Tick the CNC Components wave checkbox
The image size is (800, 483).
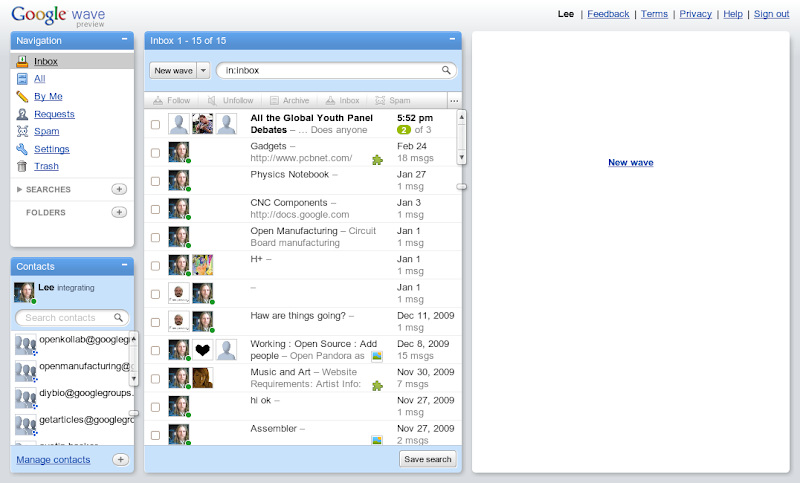pos(156,209)
